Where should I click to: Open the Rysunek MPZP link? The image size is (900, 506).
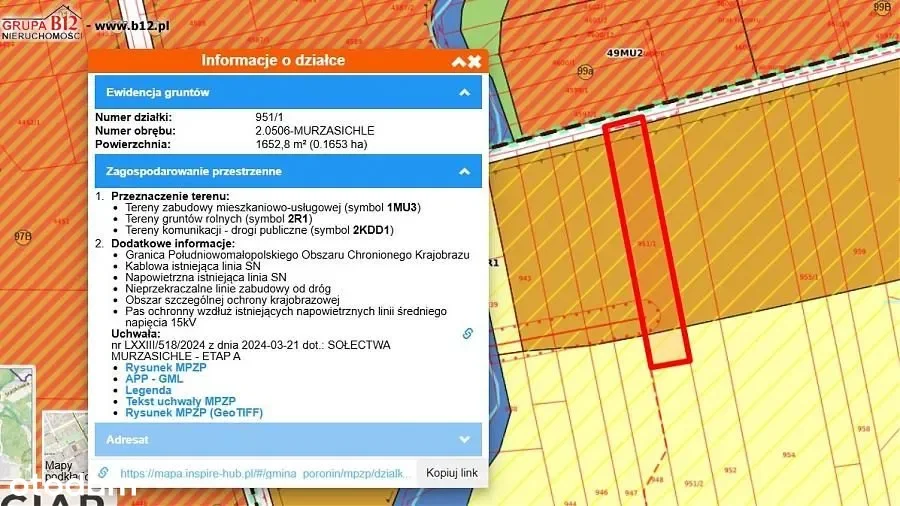(x=166, y=368)
